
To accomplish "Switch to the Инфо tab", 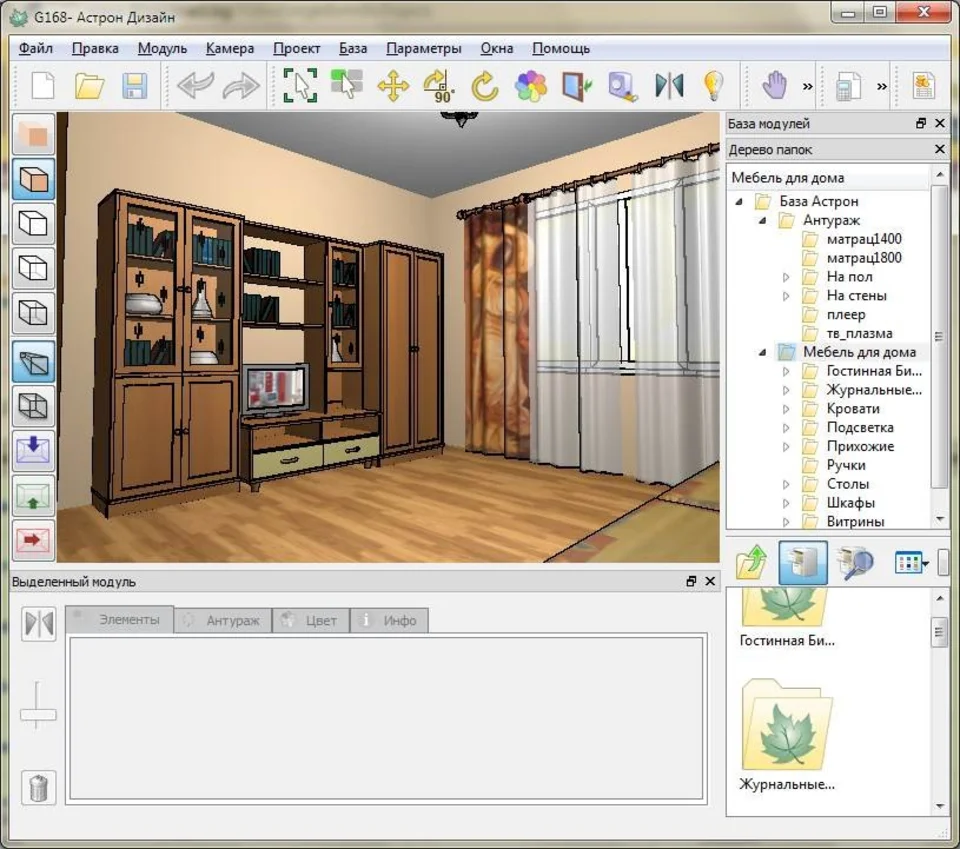I will point(389,620).
